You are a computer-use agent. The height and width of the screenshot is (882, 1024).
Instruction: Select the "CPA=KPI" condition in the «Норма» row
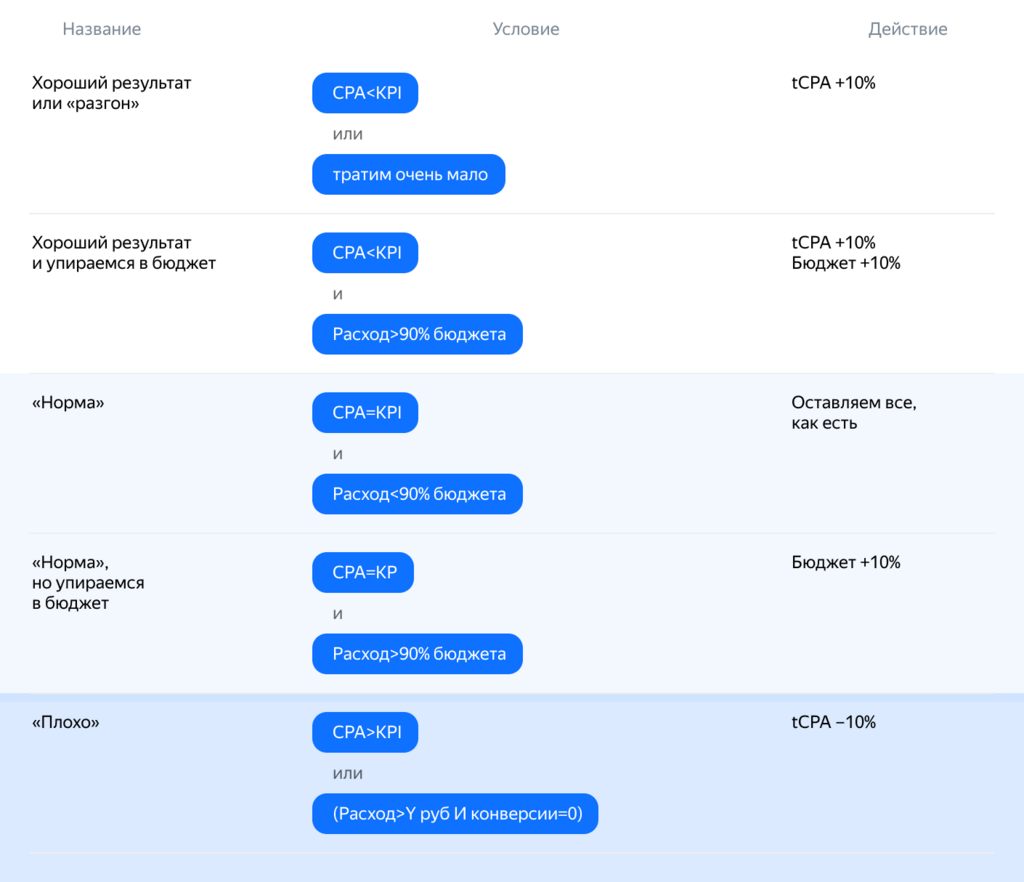pos(365,413)
